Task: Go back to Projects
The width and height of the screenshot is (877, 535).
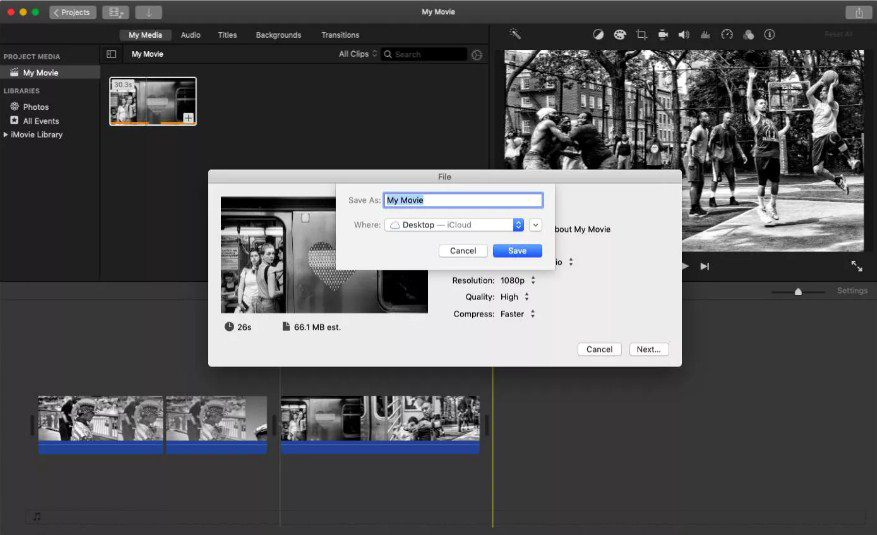Action: tap(73, 12)
